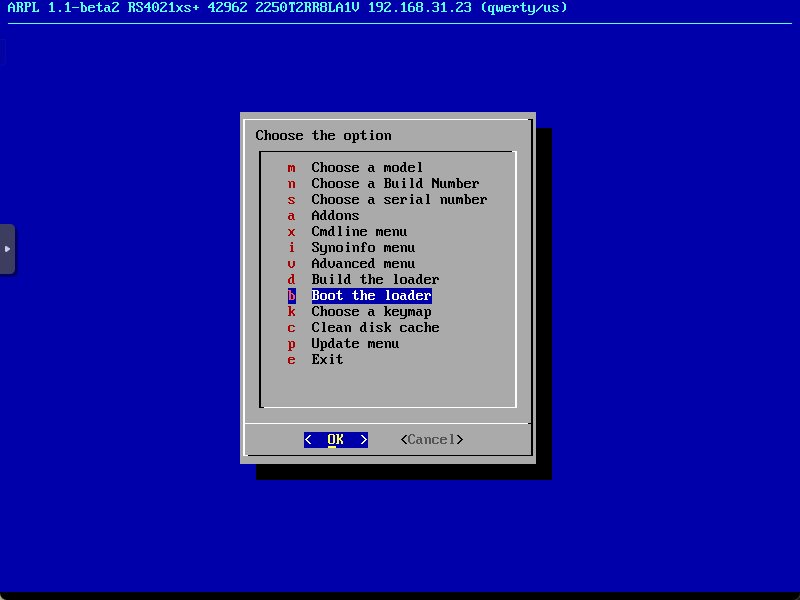Select 'Choose a model' menu option
The width and height of the screenshot is (800, 600).
367,168
